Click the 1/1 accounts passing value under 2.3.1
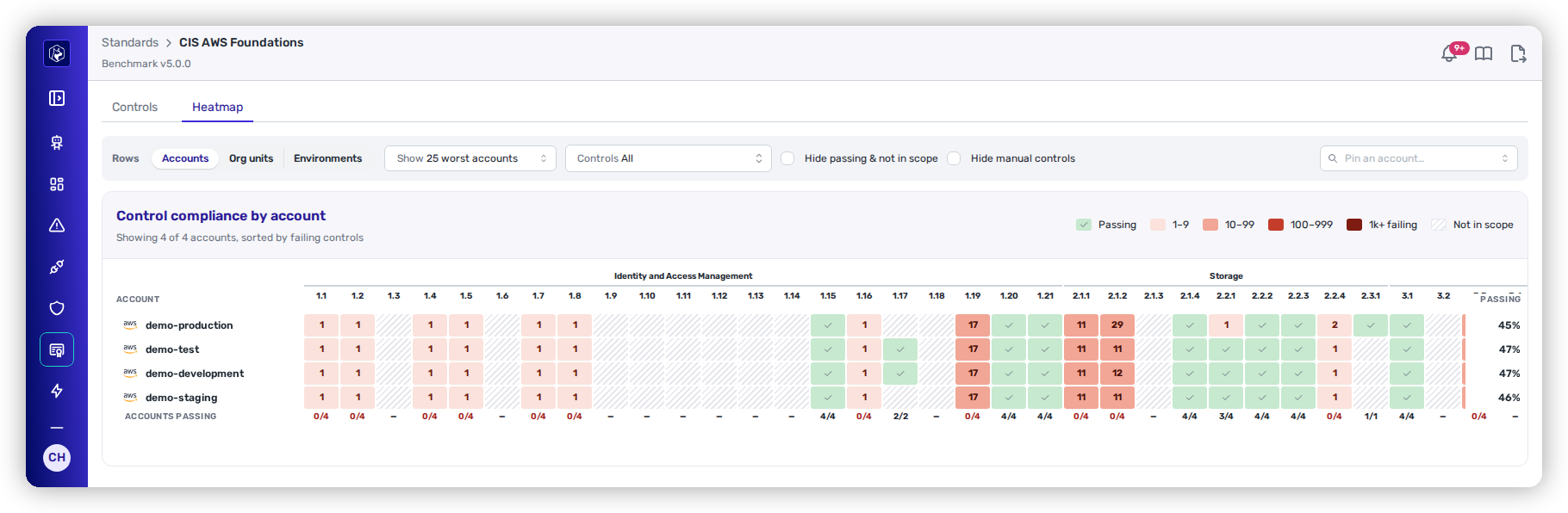The width and height of the screenshot is (1568, 513). click(1371, 417)
